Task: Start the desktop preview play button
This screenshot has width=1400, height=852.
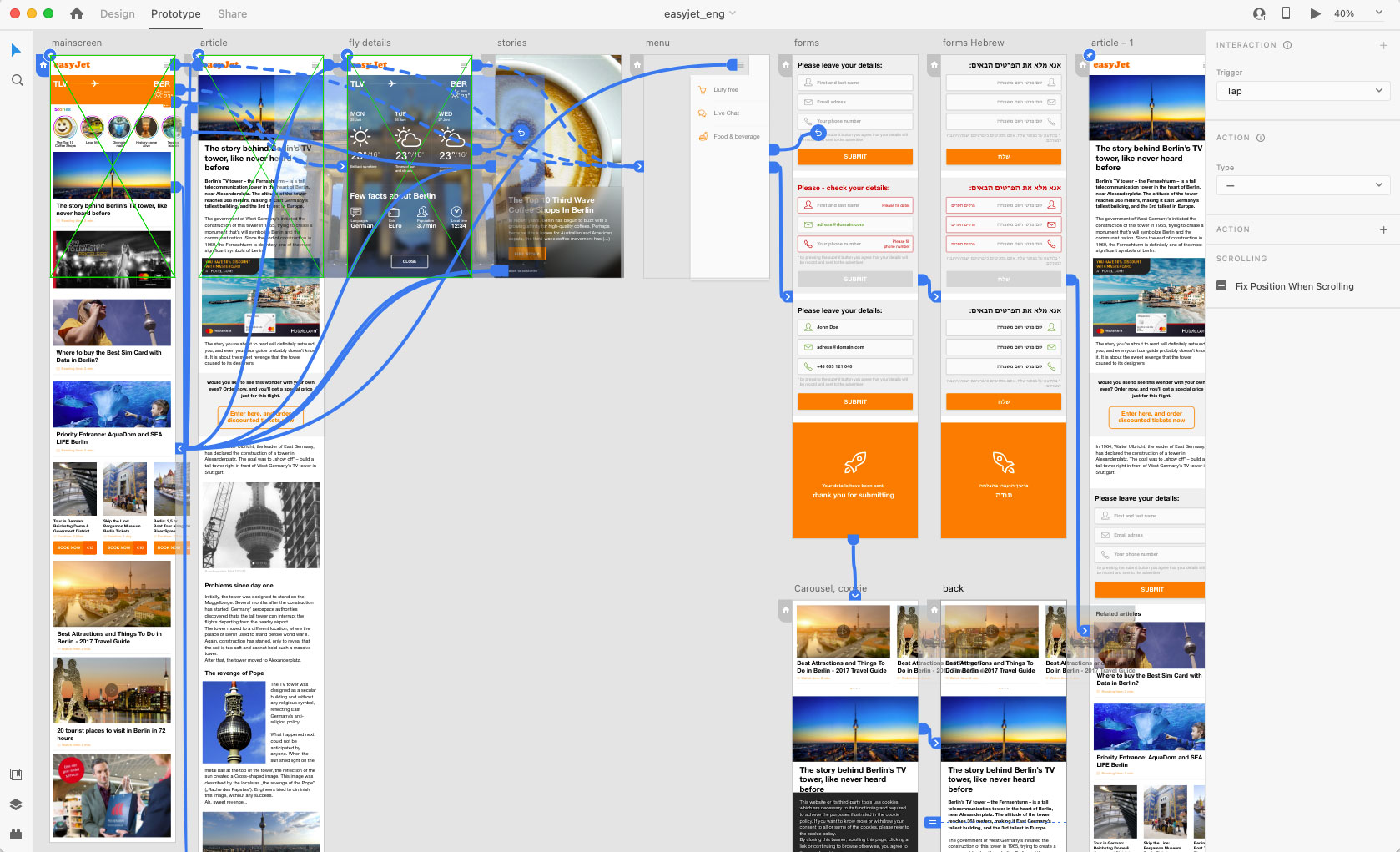Action: 1316,13
